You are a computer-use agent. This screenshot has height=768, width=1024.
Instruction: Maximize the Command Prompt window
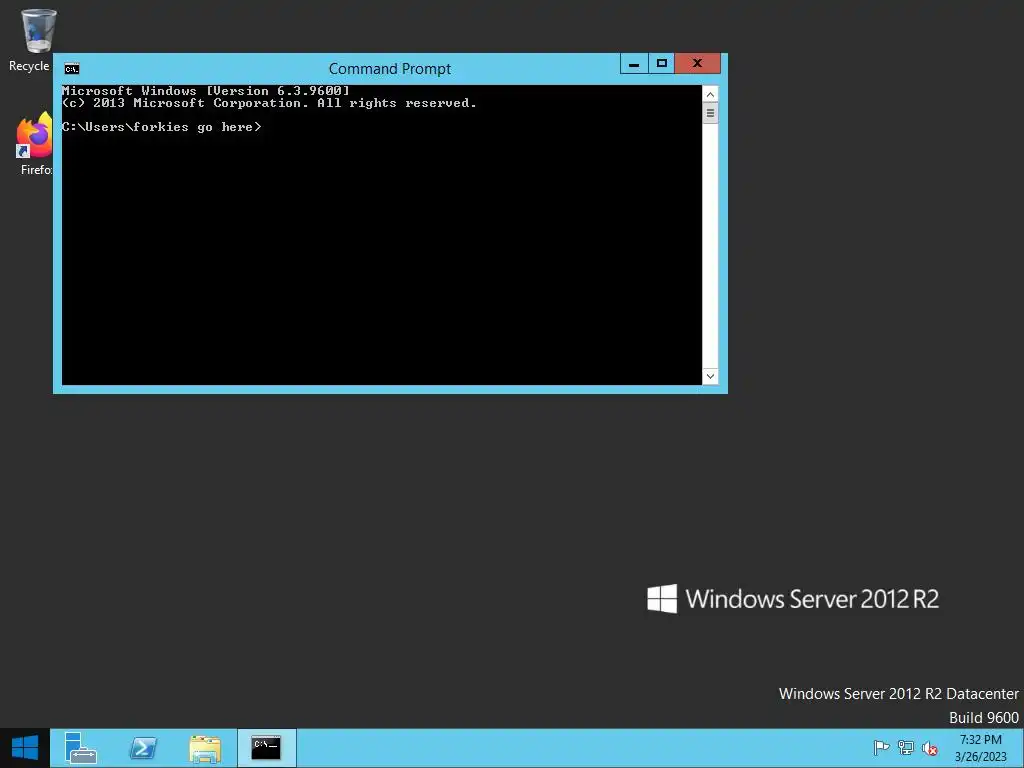click(x=662, y=63)
